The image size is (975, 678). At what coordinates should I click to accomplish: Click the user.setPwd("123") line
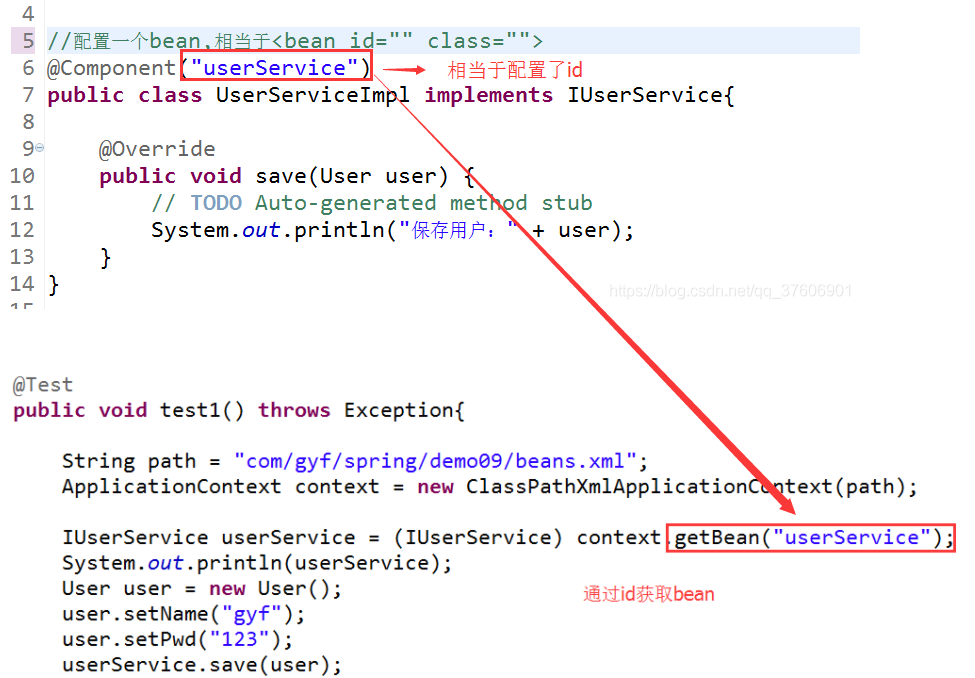click(x=177, y=639)
